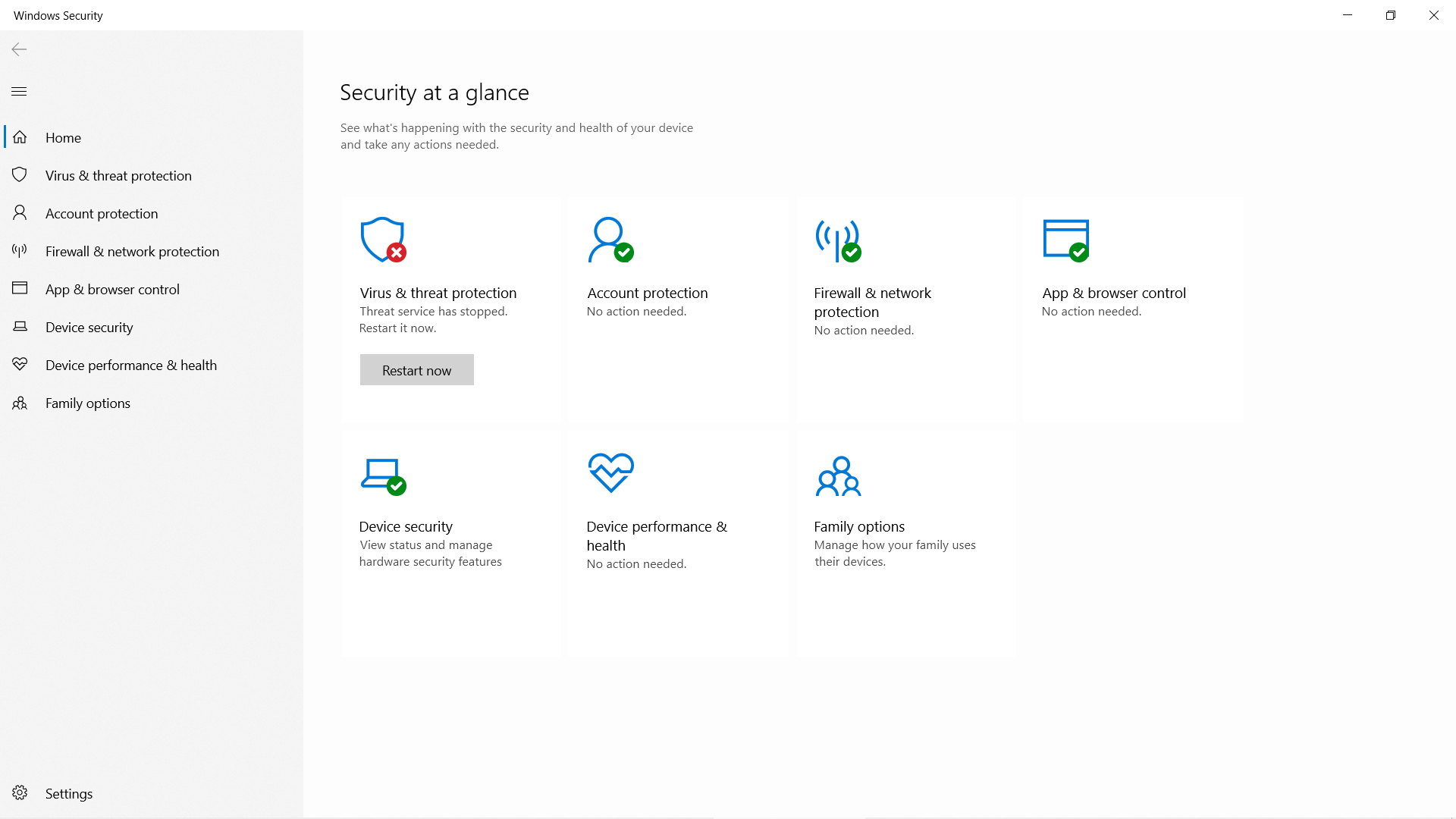Image resolution: width=1456 pixels, height=819 pixels.
Task: Open Device performance & health sidebar label
Action: pos(131,365)
